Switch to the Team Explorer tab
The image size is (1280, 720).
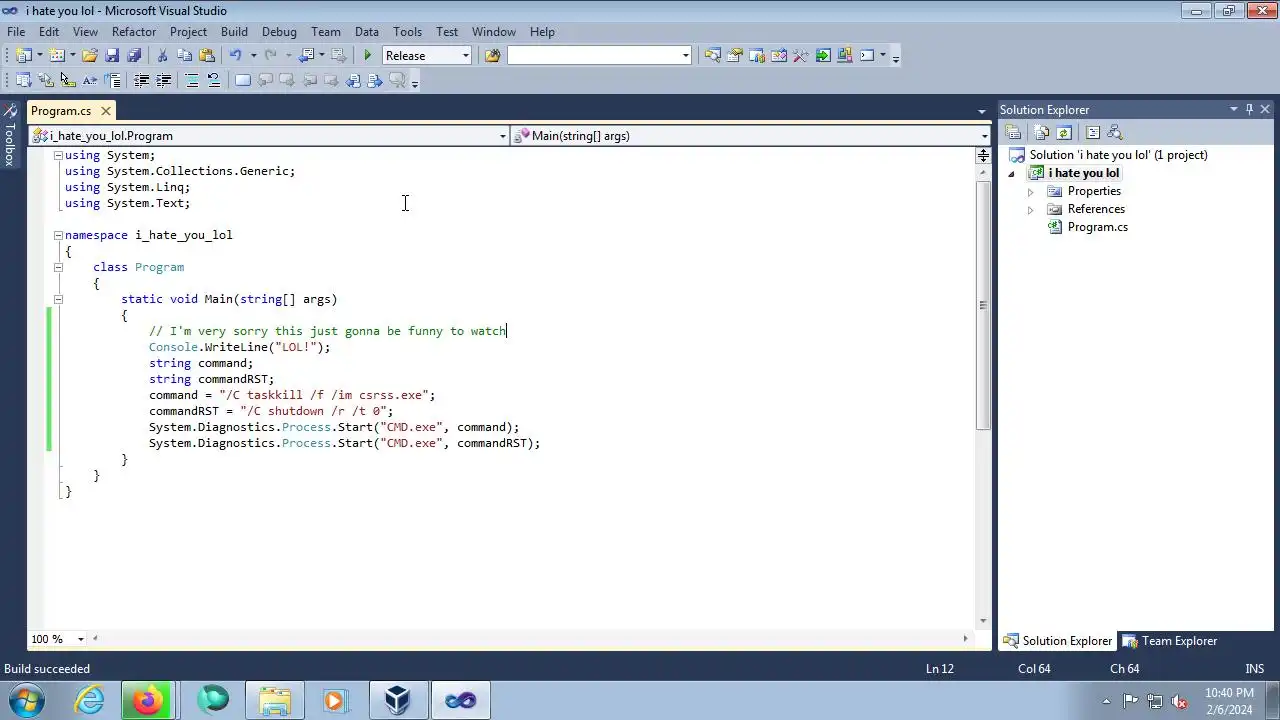coord(1169,641)
